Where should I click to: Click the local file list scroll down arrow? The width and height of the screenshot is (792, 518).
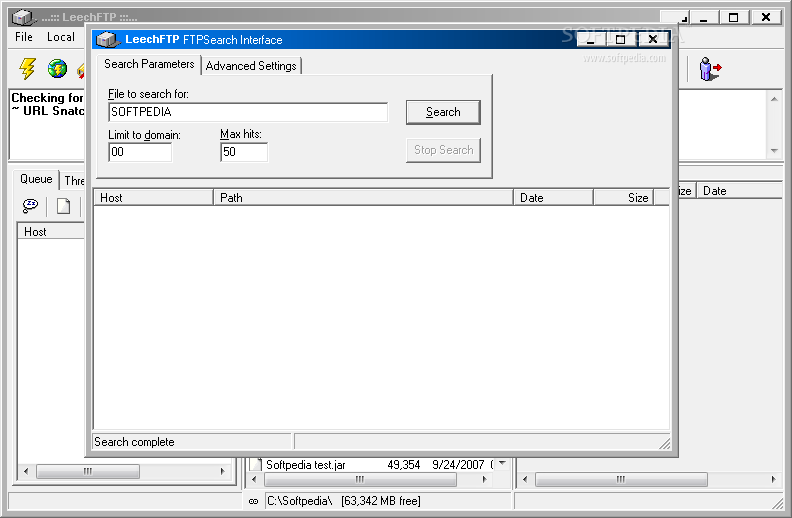(x=502, y=463)
